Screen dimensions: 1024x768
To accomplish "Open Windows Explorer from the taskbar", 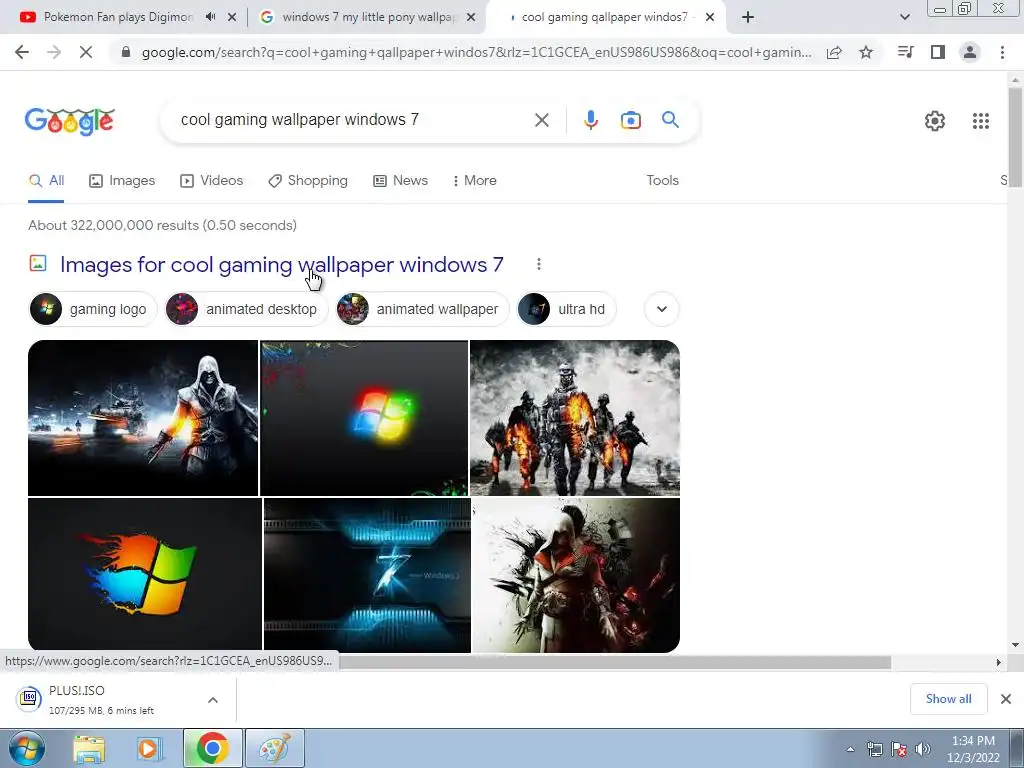I will point(89,748).
